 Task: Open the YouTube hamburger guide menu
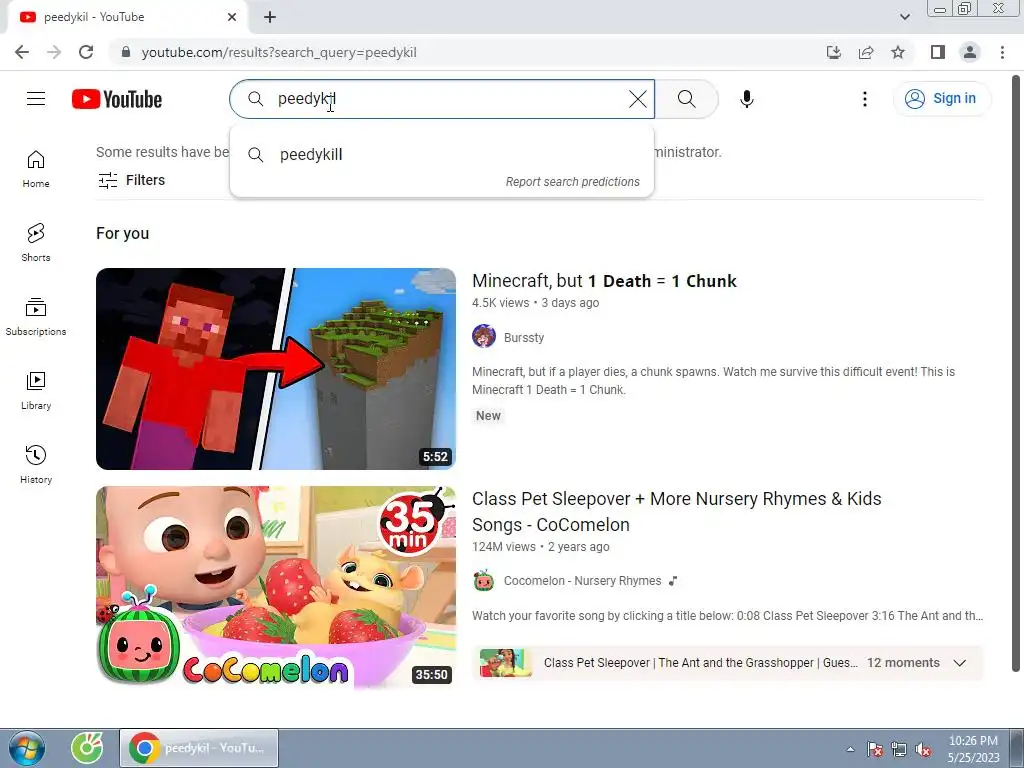(36, 99)
